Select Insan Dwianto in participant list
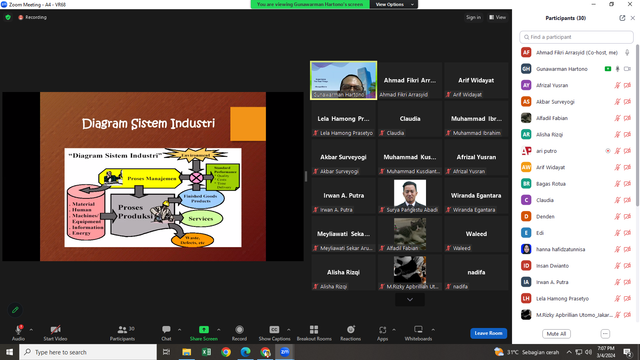 point(576,266)
